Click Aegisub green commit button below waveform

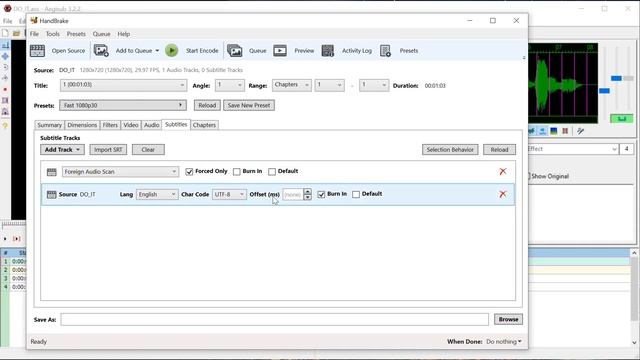622,119
